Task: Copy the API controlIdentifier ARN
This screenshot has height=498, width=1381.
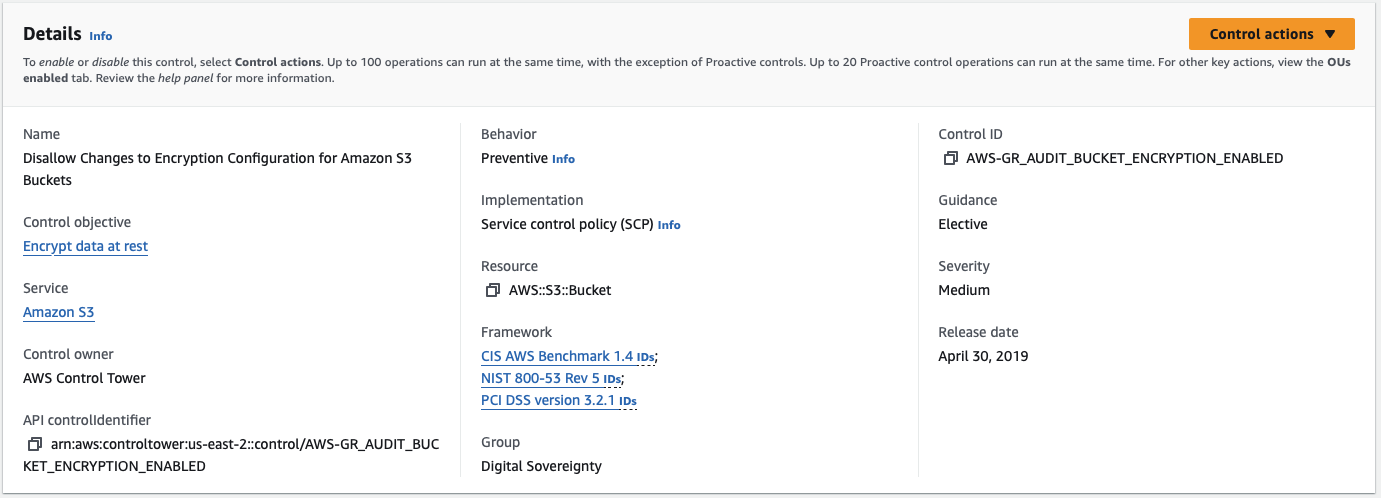Action: (x=35, y=444)
